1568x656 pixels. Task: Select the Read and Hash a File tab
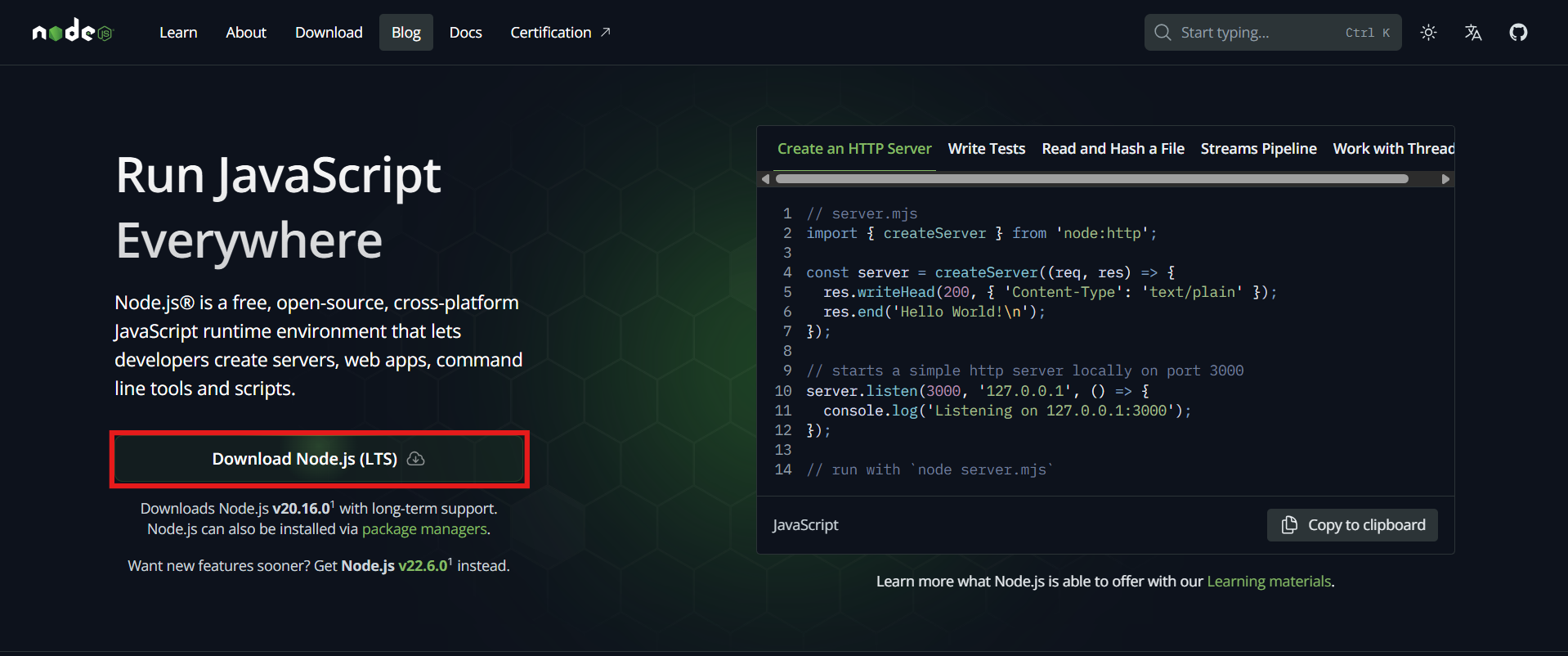point(1113,149)
